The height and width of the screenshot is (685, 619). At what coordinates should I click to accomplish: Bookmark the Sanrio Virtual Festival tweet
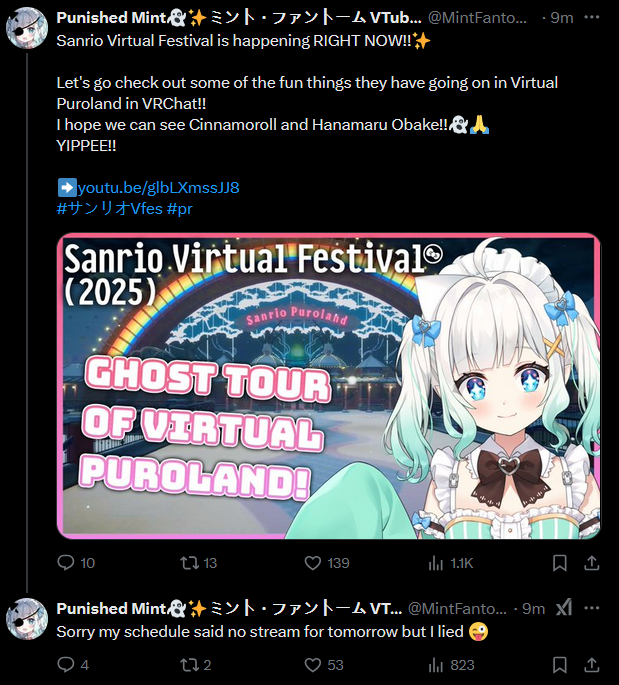(560, 563)
